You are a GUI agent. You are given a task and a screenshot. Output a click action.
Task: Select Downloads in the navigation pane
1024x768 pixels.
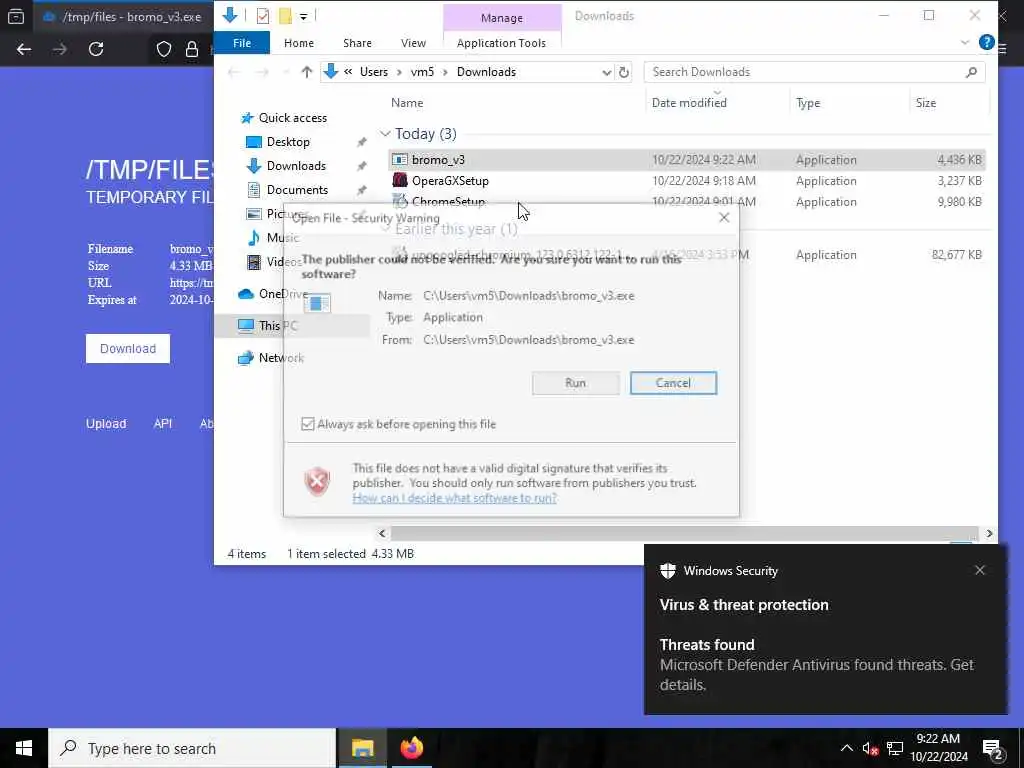(296, 166)
